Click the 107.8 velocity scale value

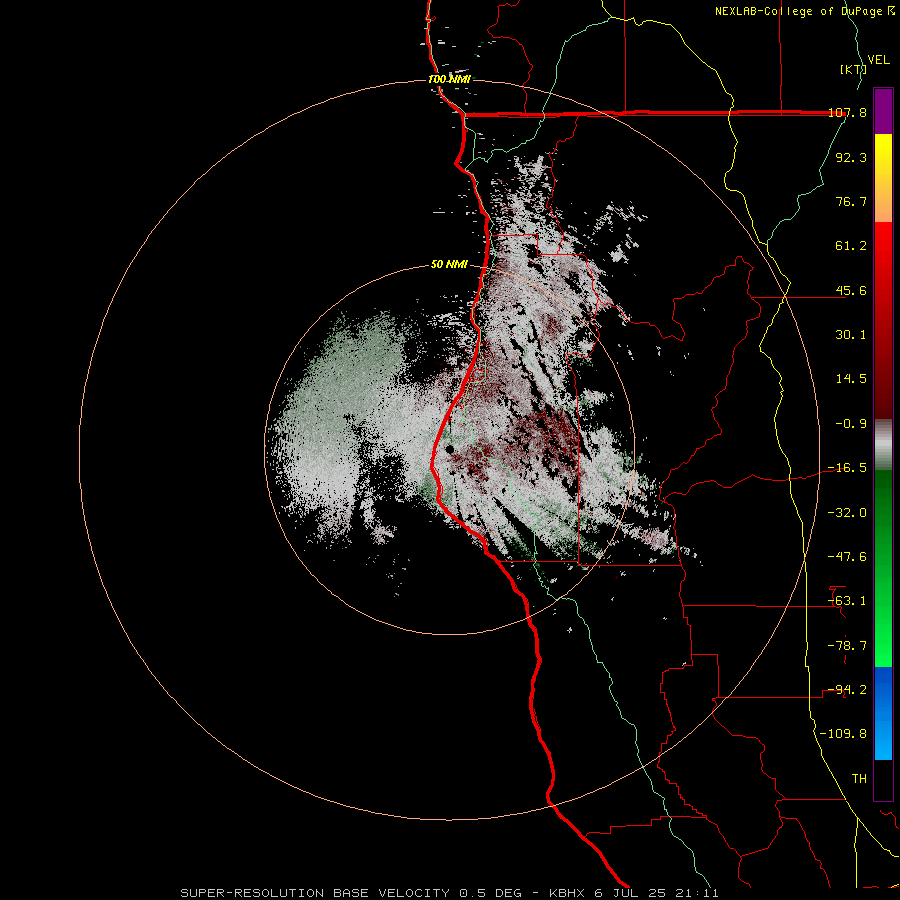point(847,112)
